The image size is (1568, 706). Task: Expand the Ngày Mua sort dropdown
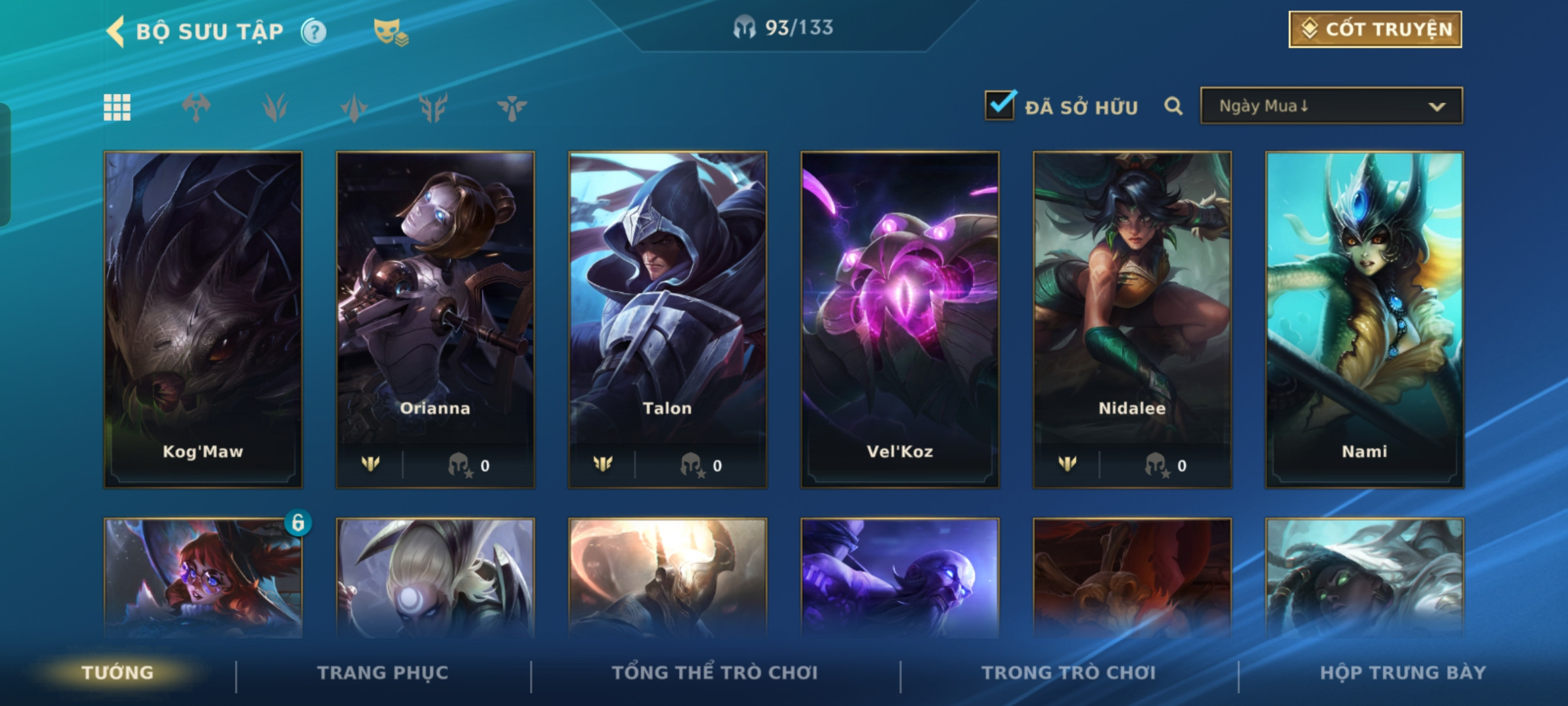tap(1331, 106)
